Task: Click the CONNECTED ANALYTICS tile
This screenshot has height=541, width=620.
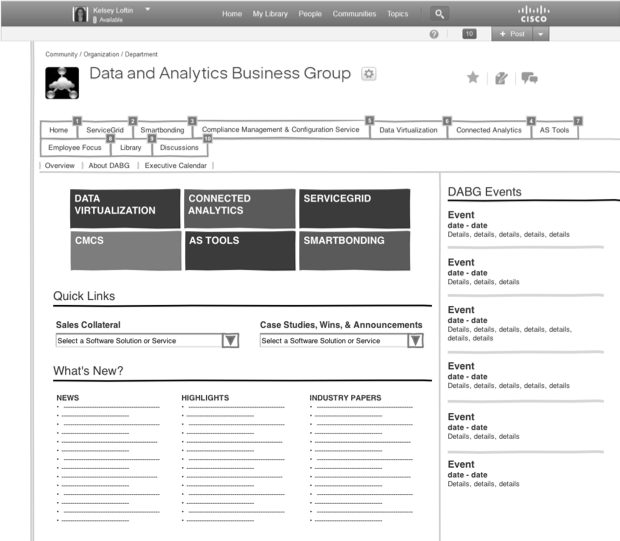Action: [240, 209]
